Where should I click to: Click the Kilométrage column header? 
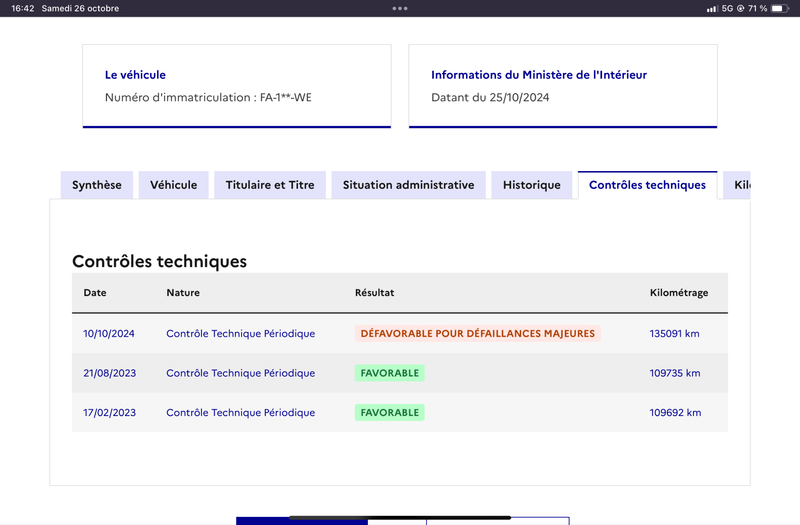point(679,292)
